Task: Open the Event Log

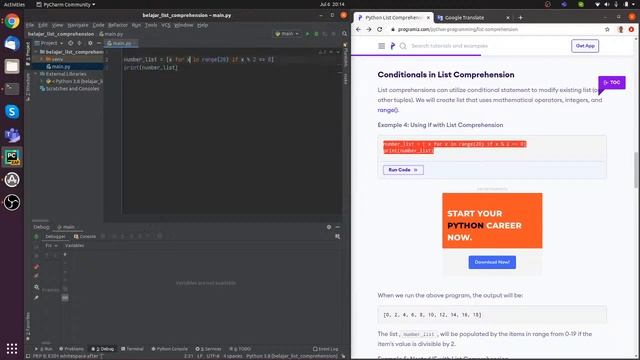Action: 325,349
